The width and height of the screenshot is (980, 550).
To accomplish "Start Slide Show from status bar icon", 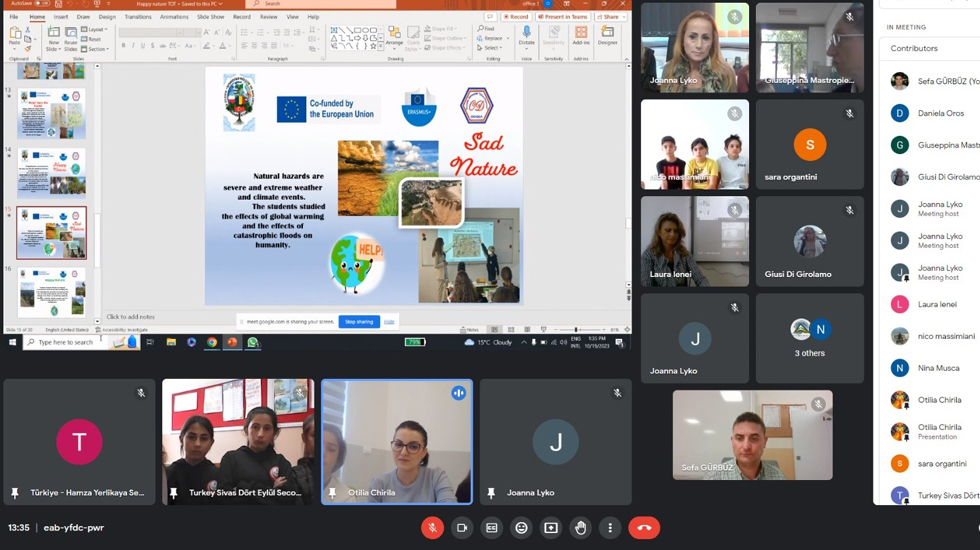I will pyautogui.click(x=543, y=329).
